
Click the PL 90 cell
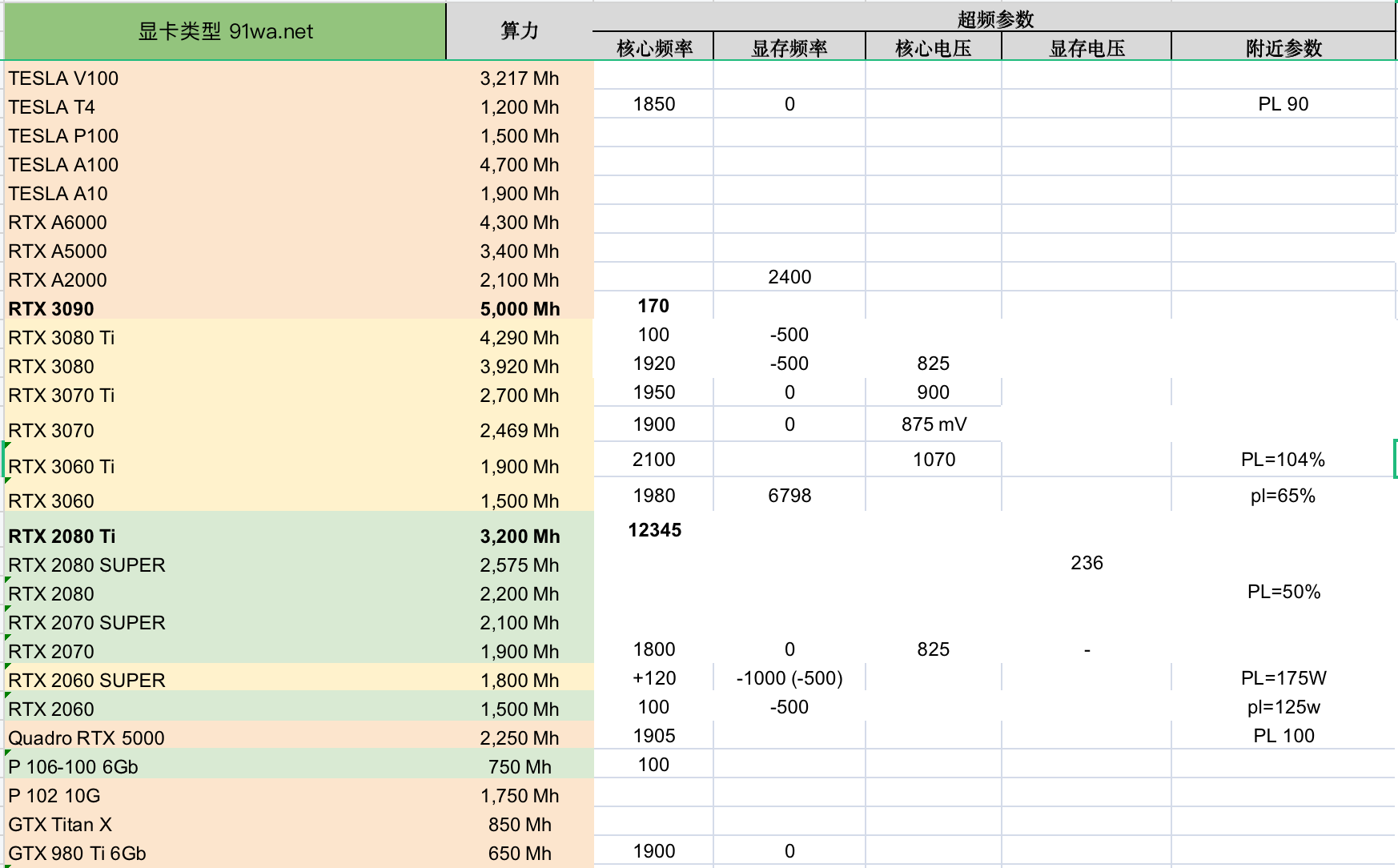click(1284, 104)
